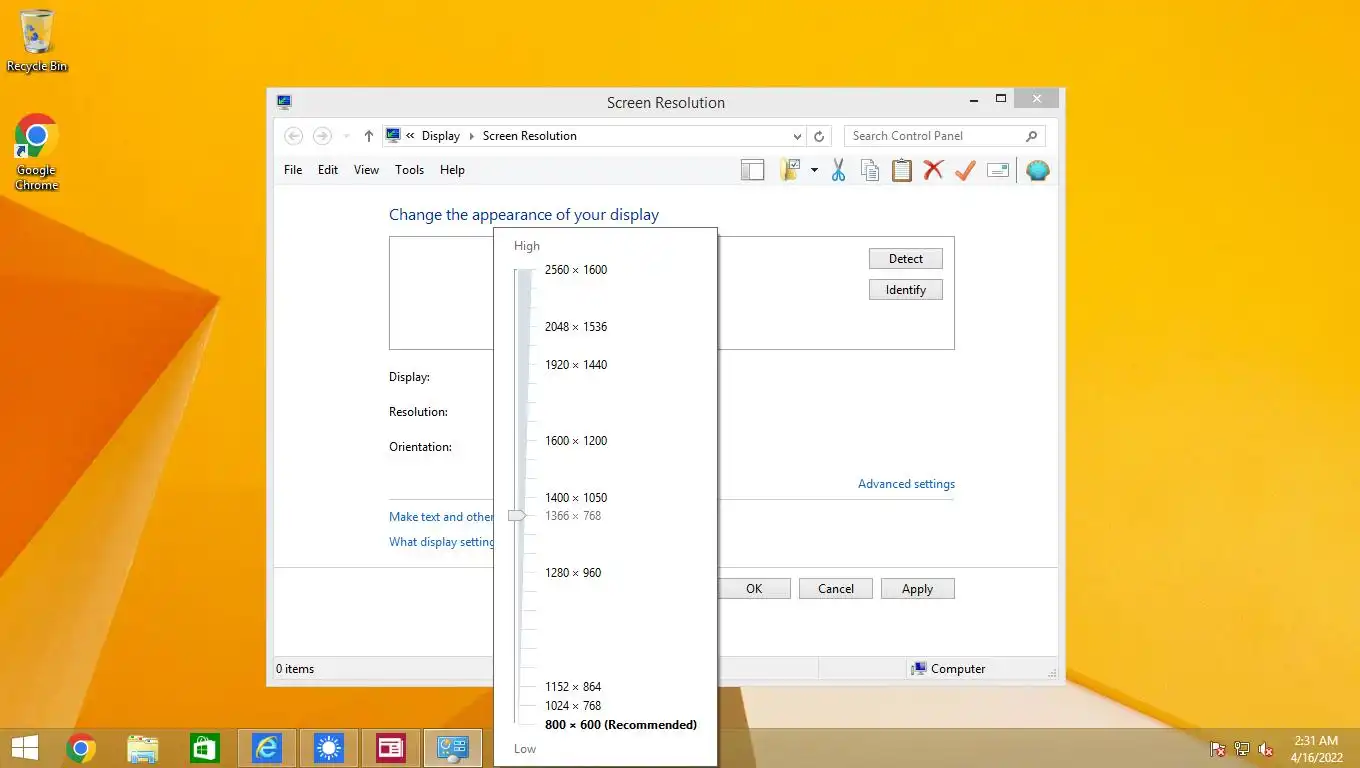Open the View menu
The width and height of the screenshot is (1360, 768).
pos(366,170)
